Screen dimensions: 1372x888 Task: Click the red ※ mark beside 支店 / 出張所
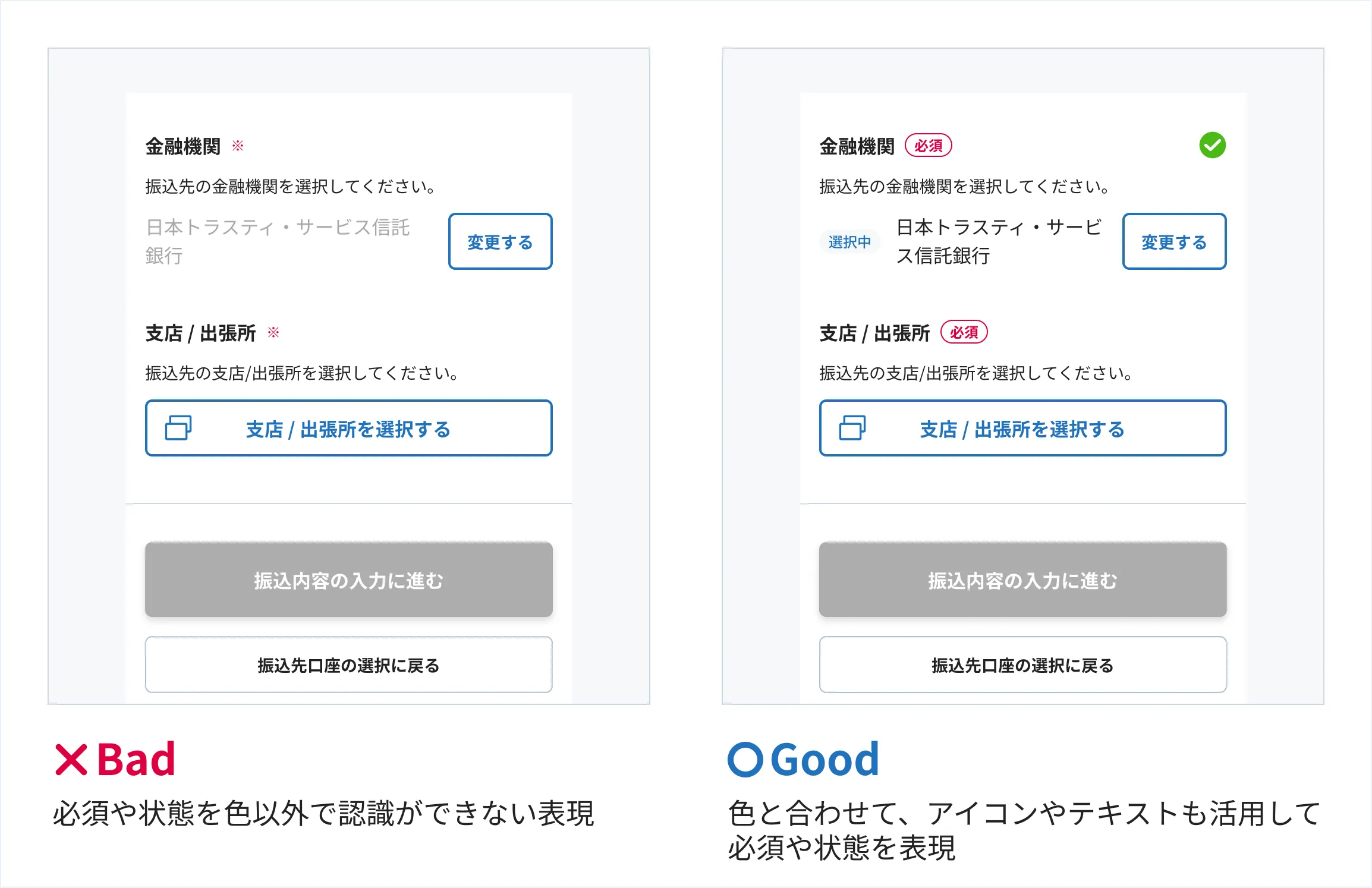point(273,332)
